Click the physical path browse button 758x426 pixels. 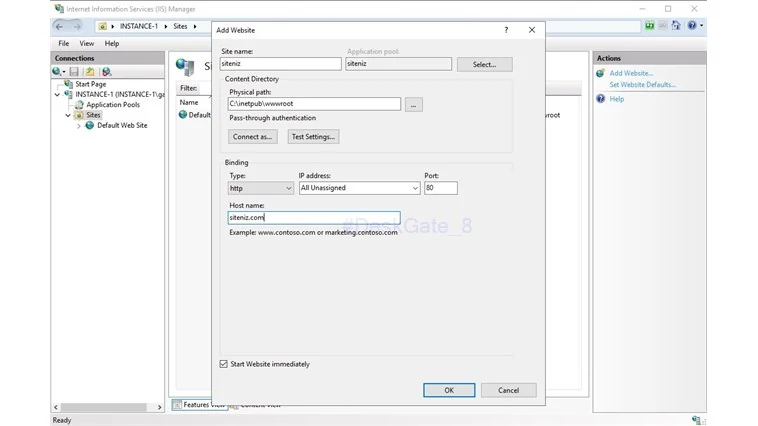click(x=413, y=104)
